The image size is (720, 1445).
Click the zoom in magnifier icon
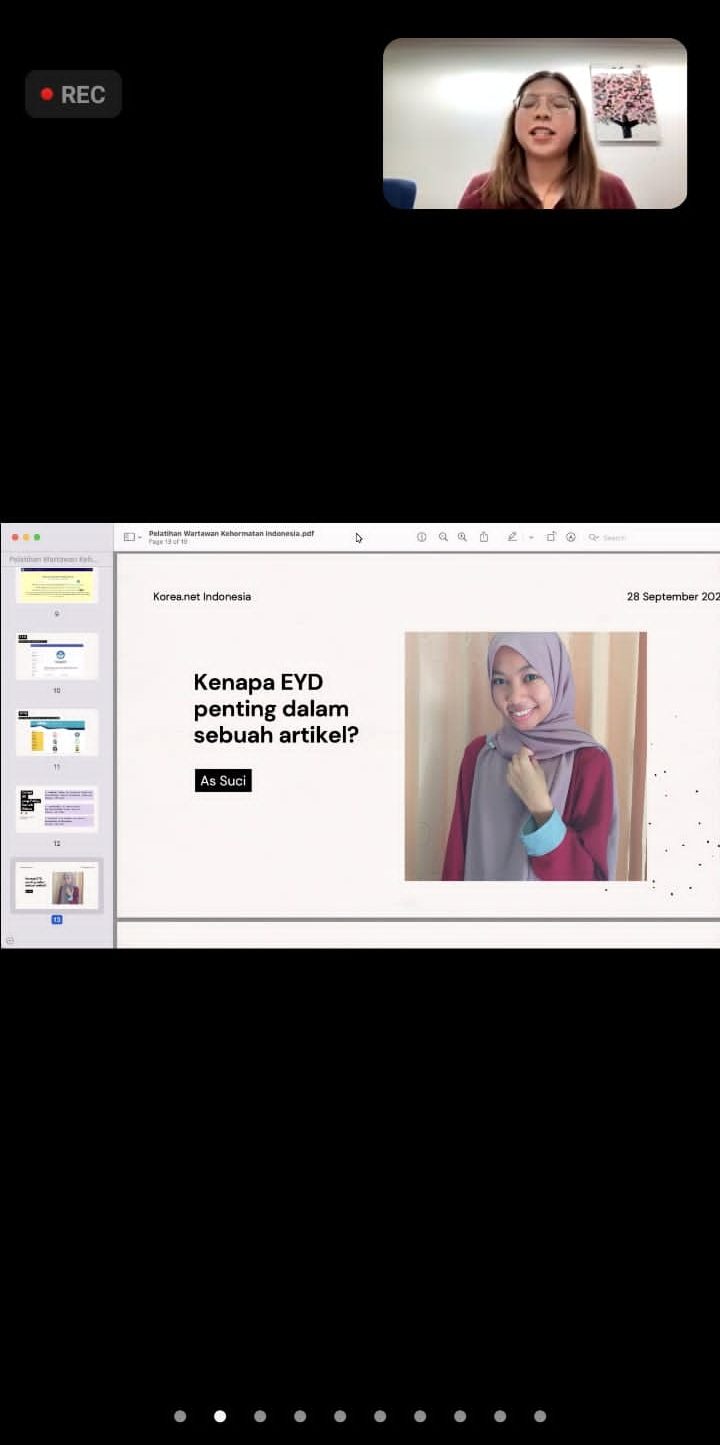(462, 537)
